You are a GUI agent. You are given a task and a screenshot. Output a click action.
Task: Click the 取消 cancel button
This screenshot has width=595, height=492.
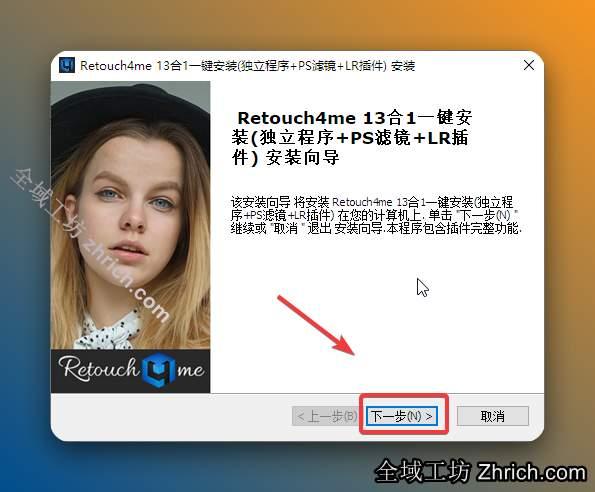[x=493, y=416]
